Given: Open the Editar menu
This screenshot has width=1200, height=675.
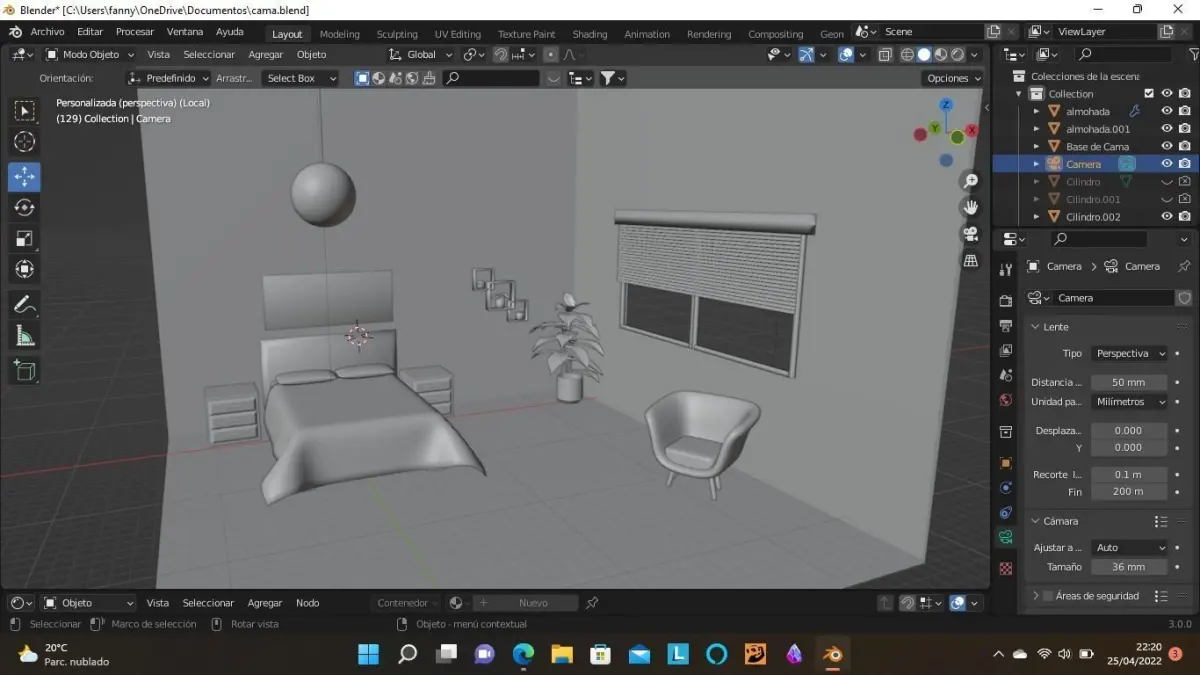Looking at the screenshot, I should pyautogui.click(x=90, y=32).
